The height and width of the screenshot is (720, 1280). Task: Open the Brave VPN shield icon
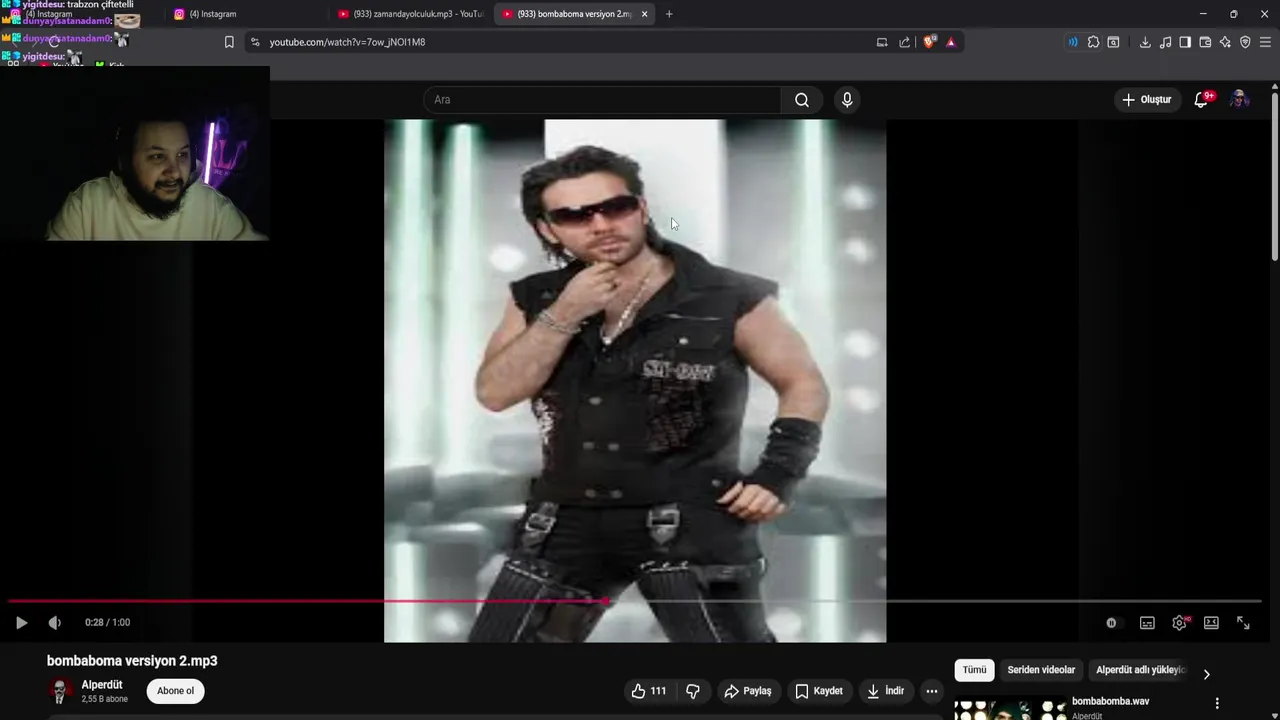point(1245,42)
